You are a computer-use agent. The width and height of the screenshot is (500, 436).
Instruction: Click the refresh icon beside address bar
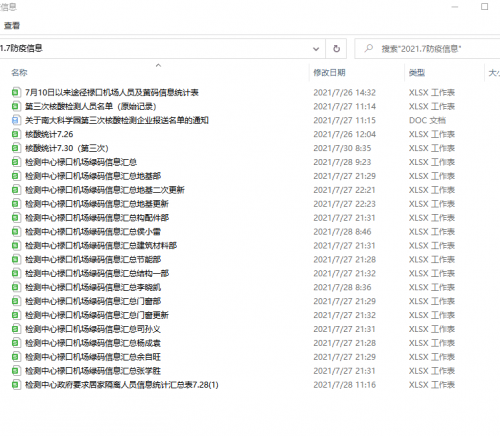(336, 49)
